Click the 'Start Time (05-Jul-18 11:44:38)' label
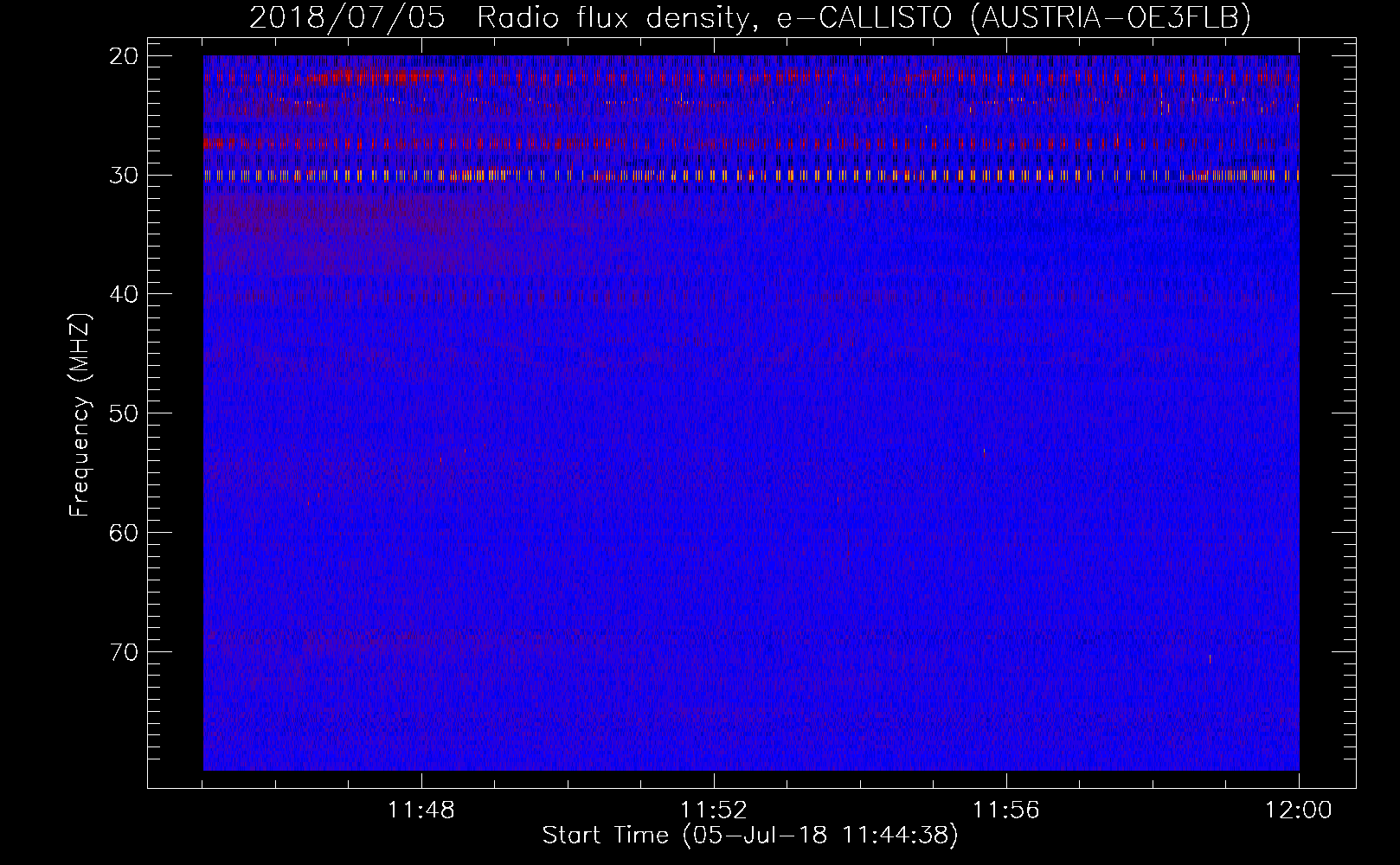The width and height of the screenshot is (1400, 865). pos(750,836)
